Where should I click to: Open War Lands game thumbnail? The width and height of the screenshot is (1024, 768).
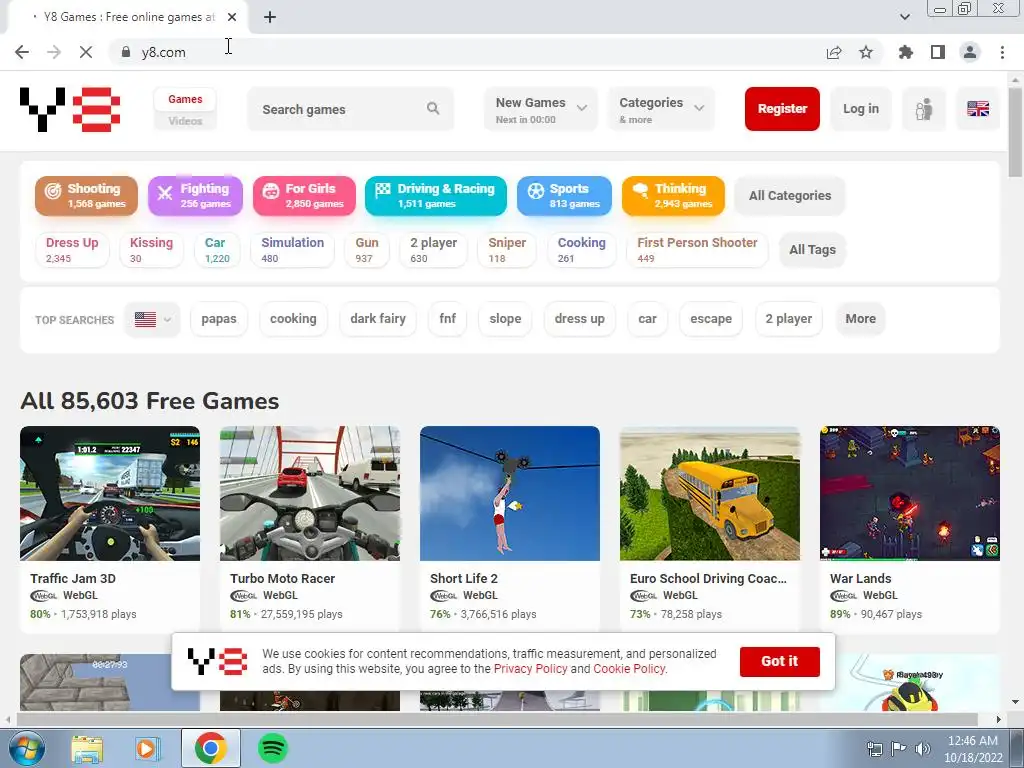[910, 493]
